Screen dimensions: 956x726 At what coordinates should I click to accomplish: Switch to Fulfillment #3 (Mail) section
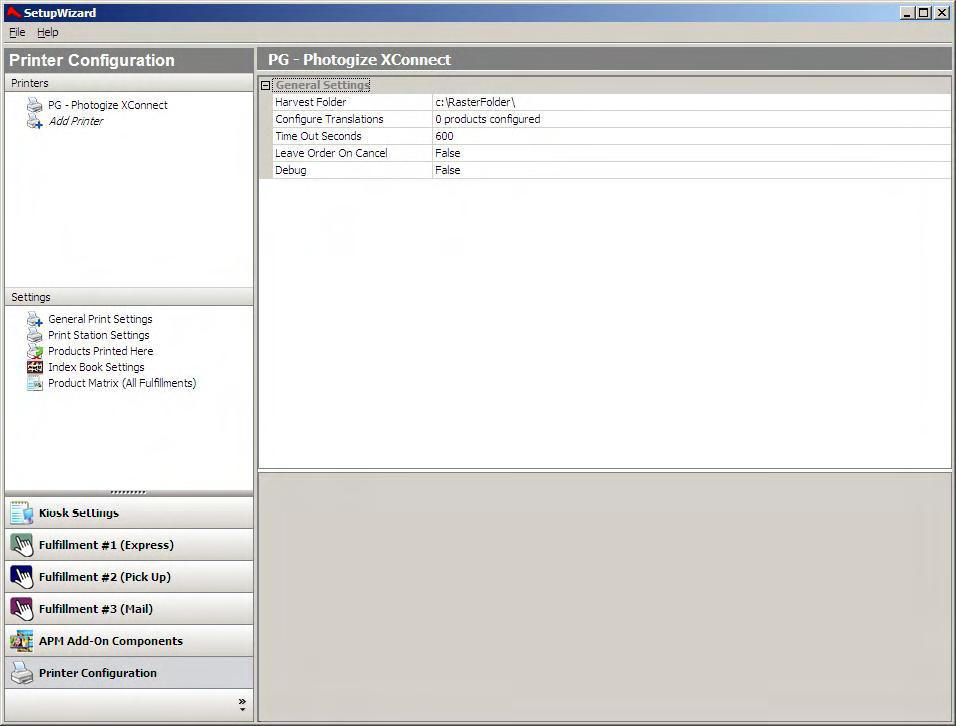pyautogui.click(x=129, y=609)
